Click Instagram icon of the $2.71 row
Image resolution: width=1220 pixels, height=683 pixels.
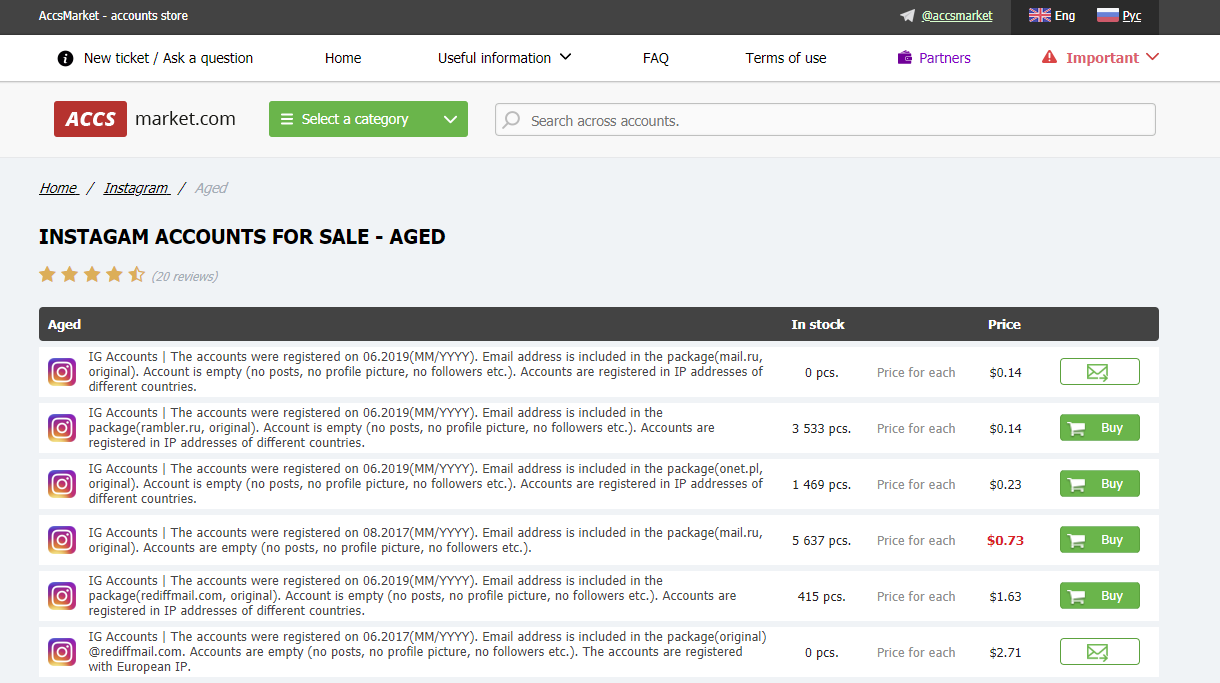[62, 652]
